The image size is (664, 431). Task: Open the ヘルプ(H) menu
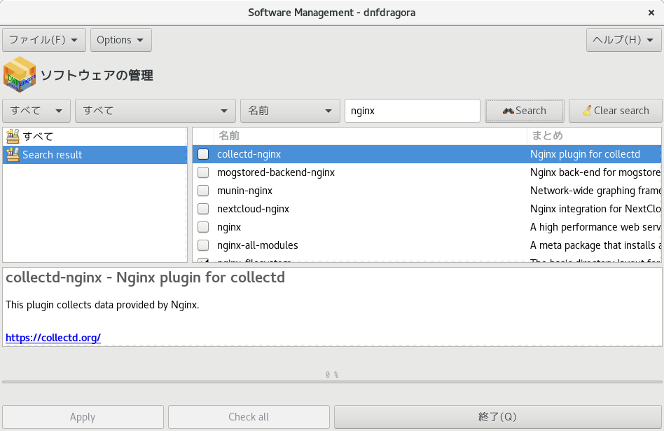623,40
